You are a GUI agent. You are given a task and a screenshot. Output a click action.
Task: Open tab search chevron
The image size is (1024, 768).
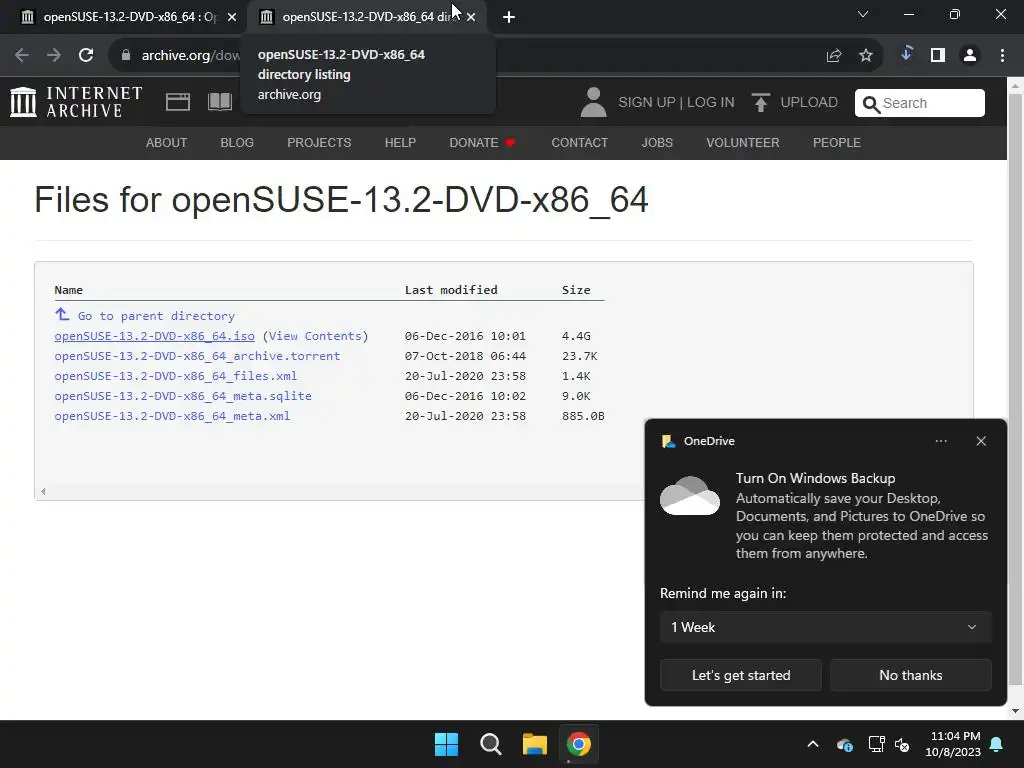click(863, 14)
